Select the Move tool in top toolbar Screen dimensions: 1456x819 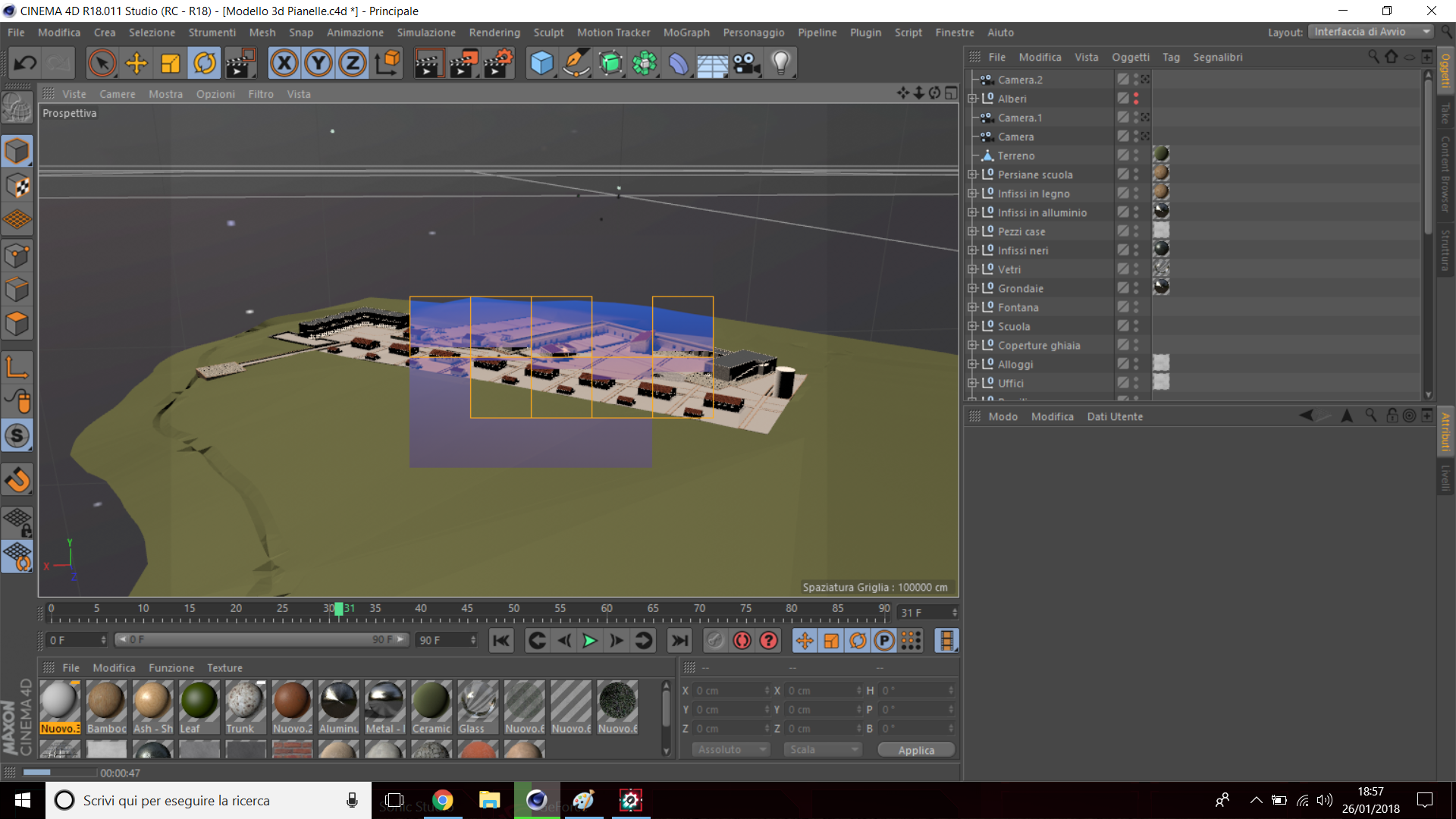136,63
